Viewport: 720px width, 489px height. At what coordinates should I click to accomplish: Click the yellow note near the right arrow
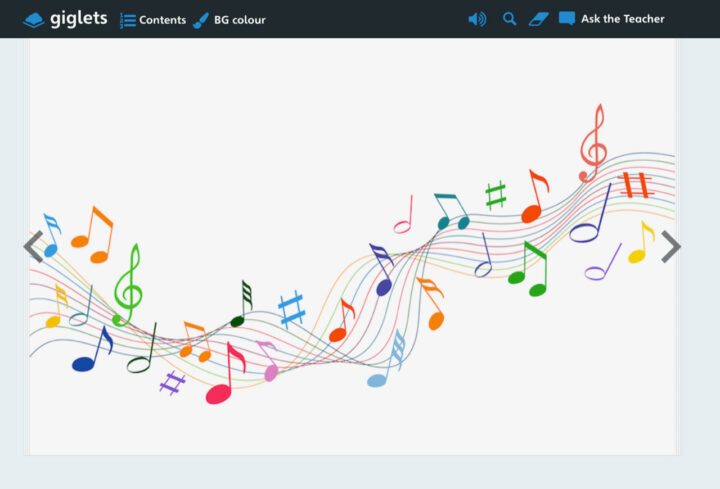(x=640, y=244)
